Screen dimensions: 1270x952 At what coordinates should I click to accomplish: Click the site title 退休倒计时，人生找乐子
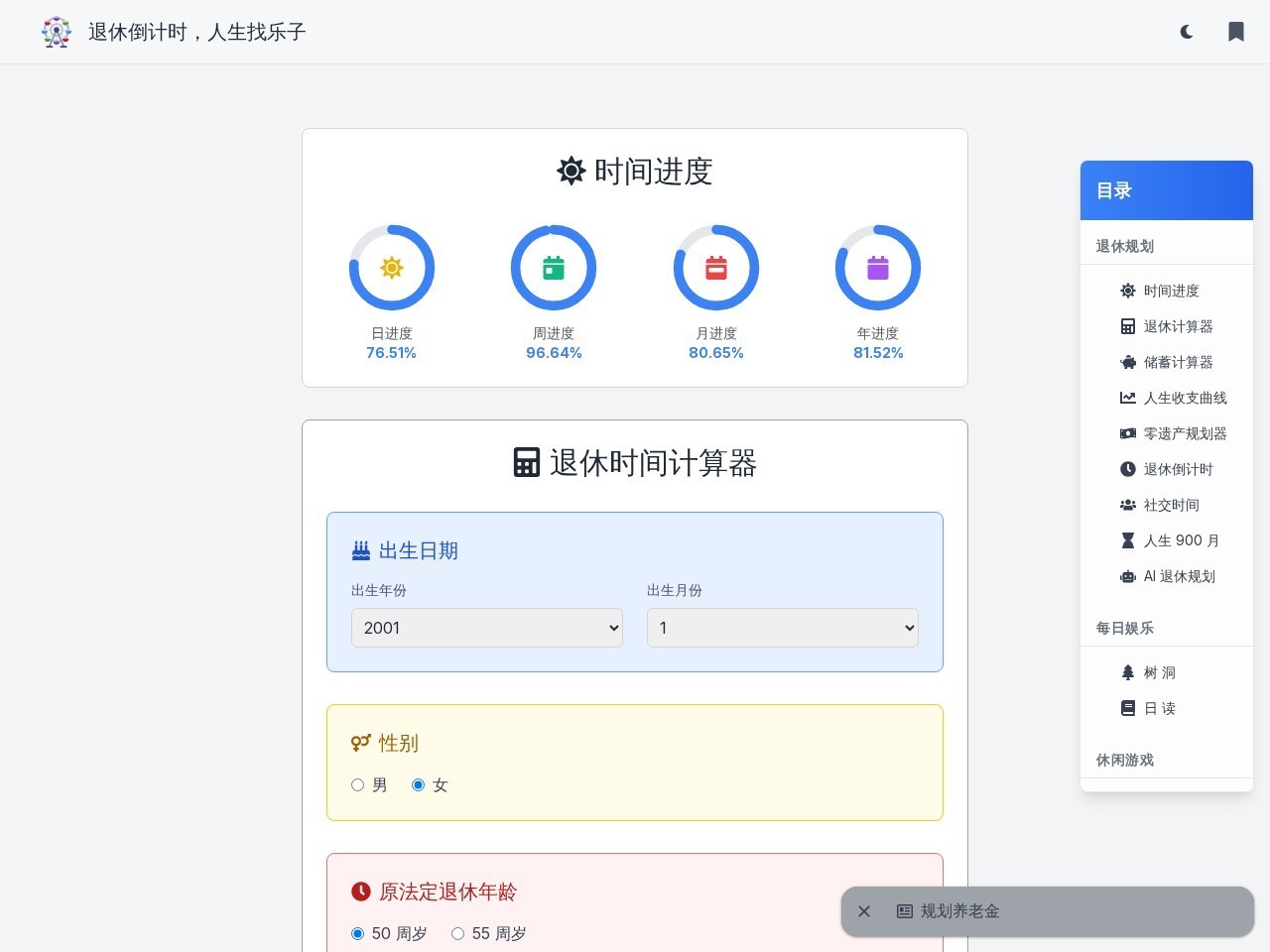(x=196, y=32)
